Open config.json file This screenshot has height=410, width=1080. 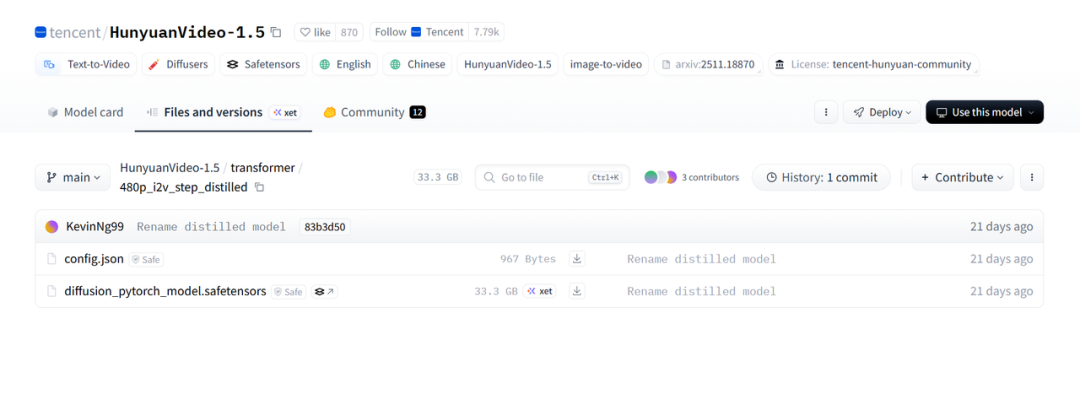[94, 259]
